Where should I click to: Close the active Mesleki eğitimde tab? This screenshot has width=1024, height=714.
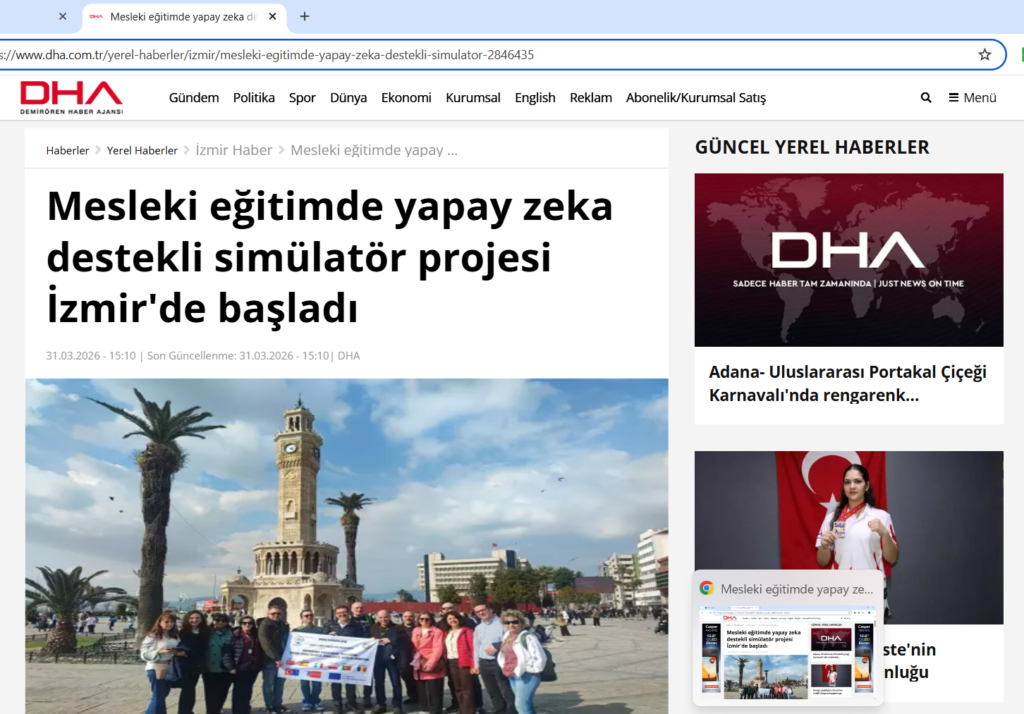click(273, 17)
